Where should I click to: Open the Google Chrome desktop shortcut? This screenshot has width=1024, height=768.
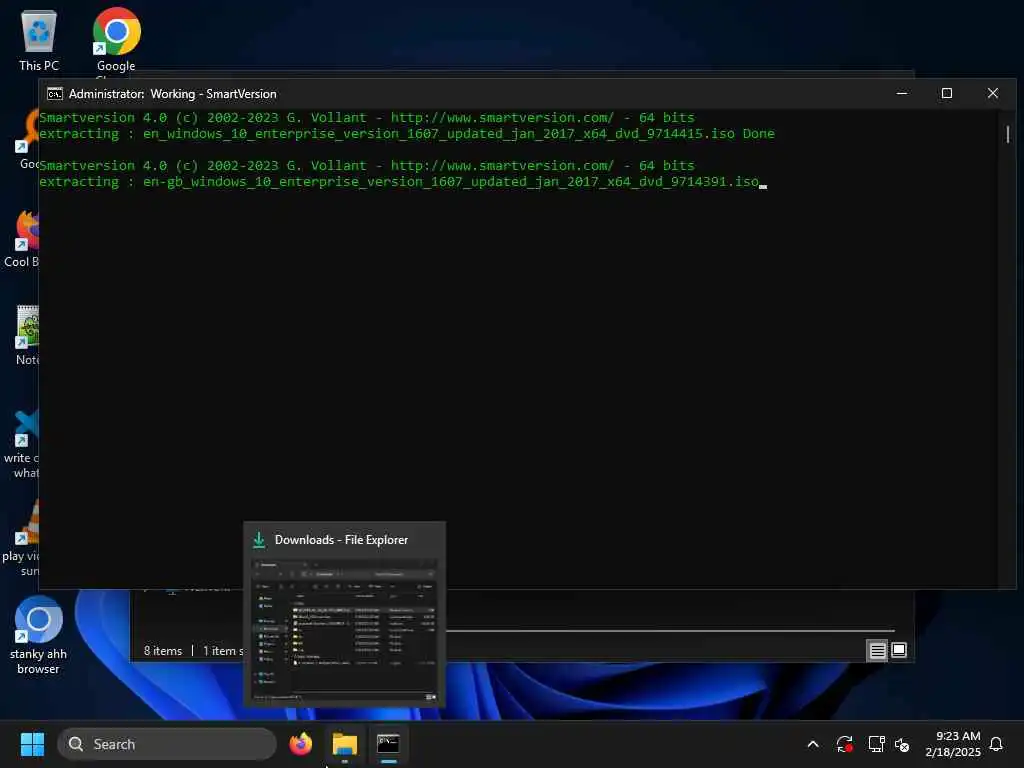coord(116,40)
